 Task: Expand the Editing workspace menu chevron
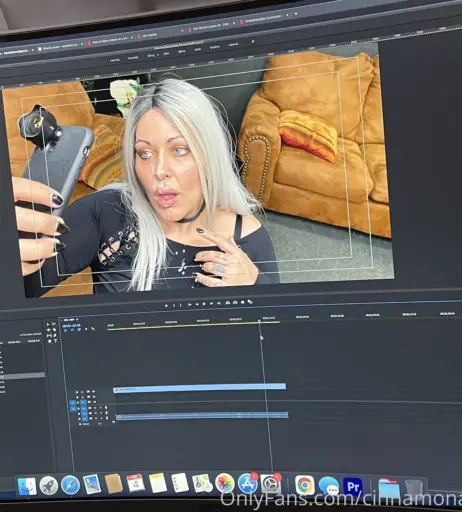158,55
